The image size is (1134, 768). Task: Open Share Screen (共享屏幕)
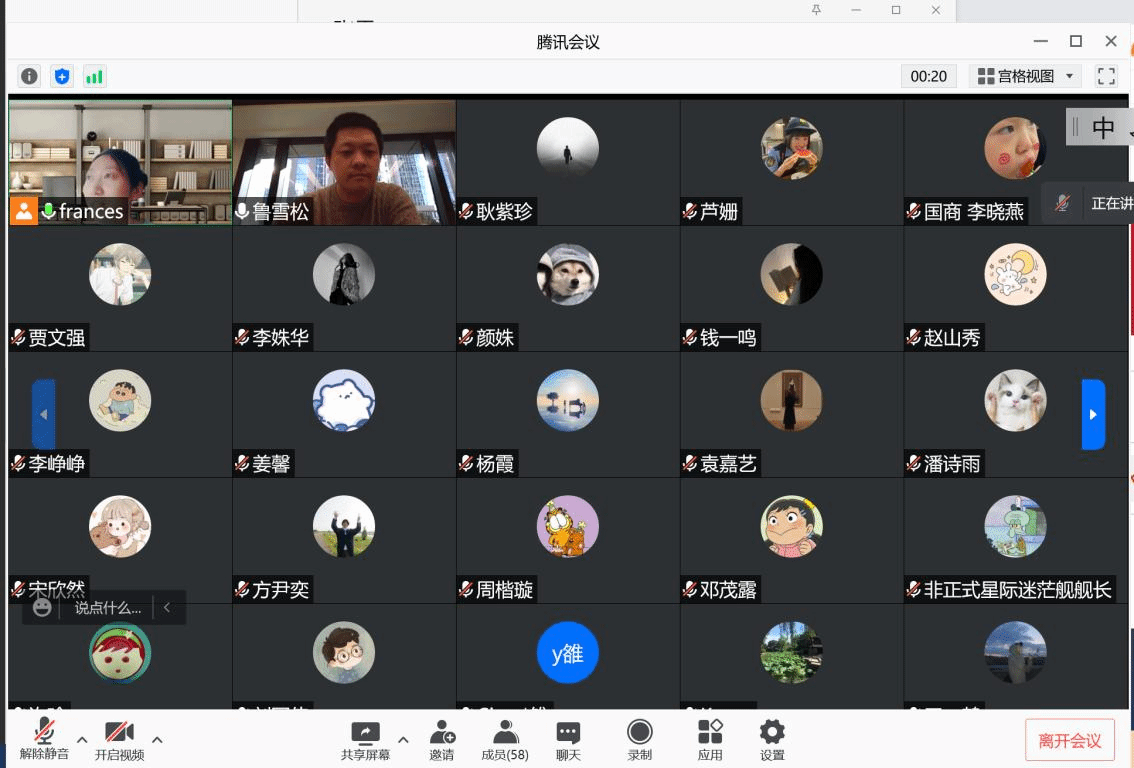pyautogui.click(x=365, y=740)
